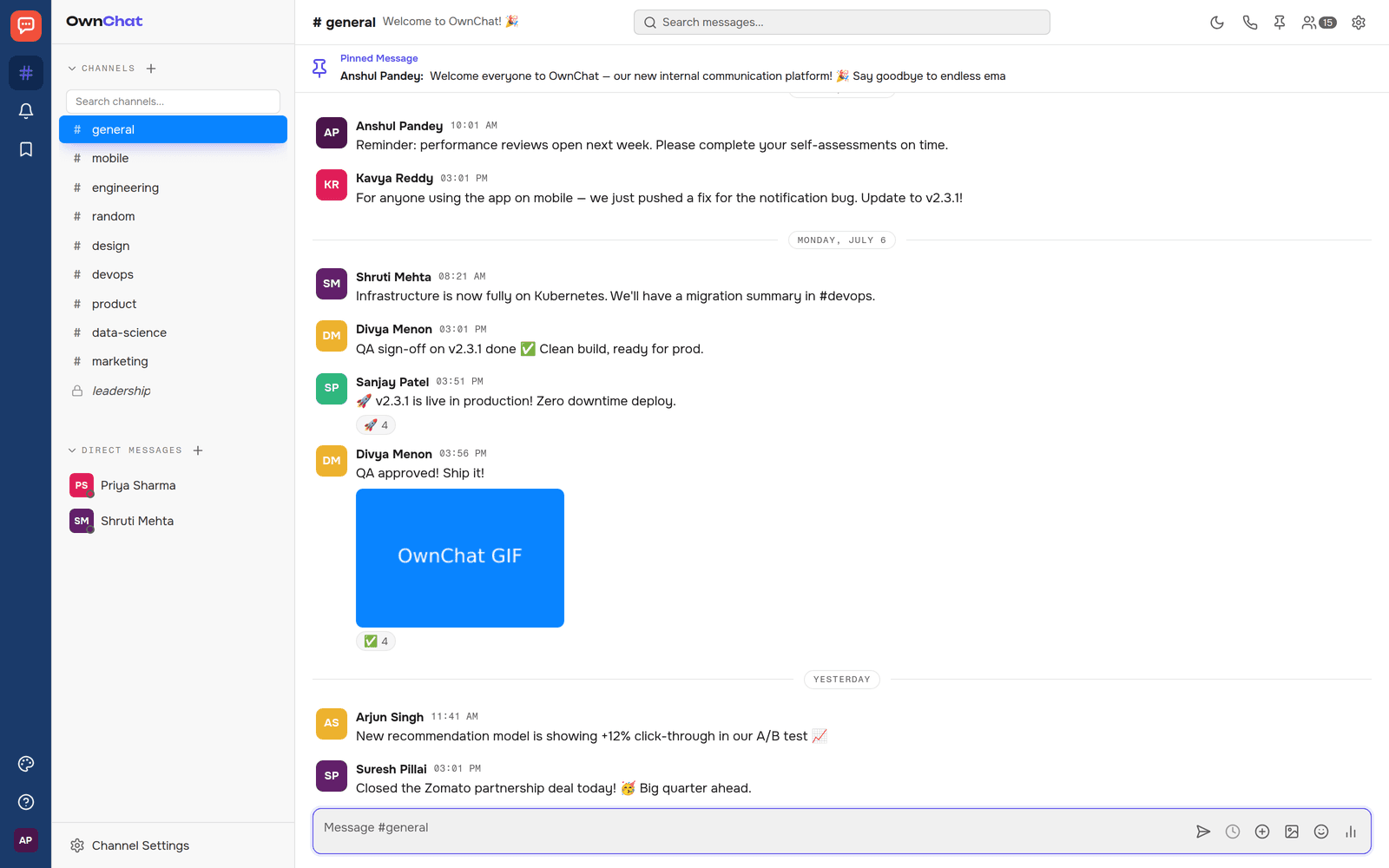The image size is (1389, 868).
Task: Open help question mark icon
Action: point(26,802)
